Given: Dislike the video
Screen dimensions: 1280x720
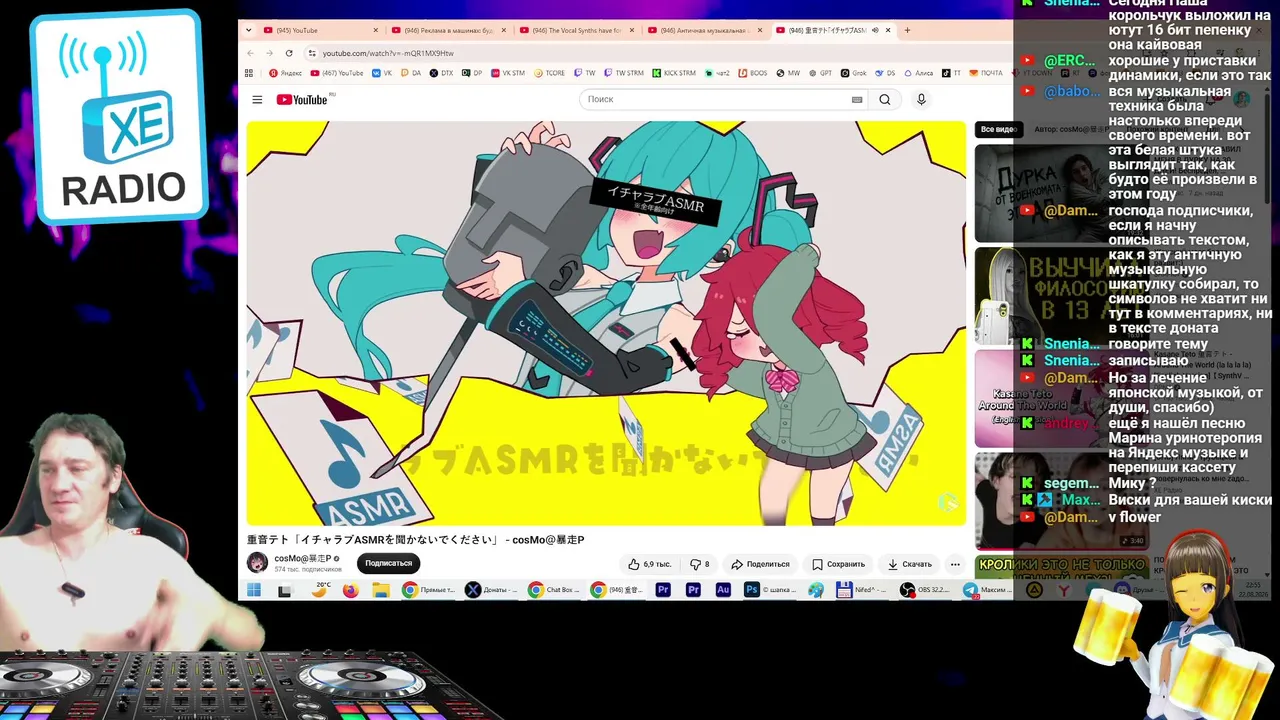Looking at the screenshot, I should (x=700, y=564).
